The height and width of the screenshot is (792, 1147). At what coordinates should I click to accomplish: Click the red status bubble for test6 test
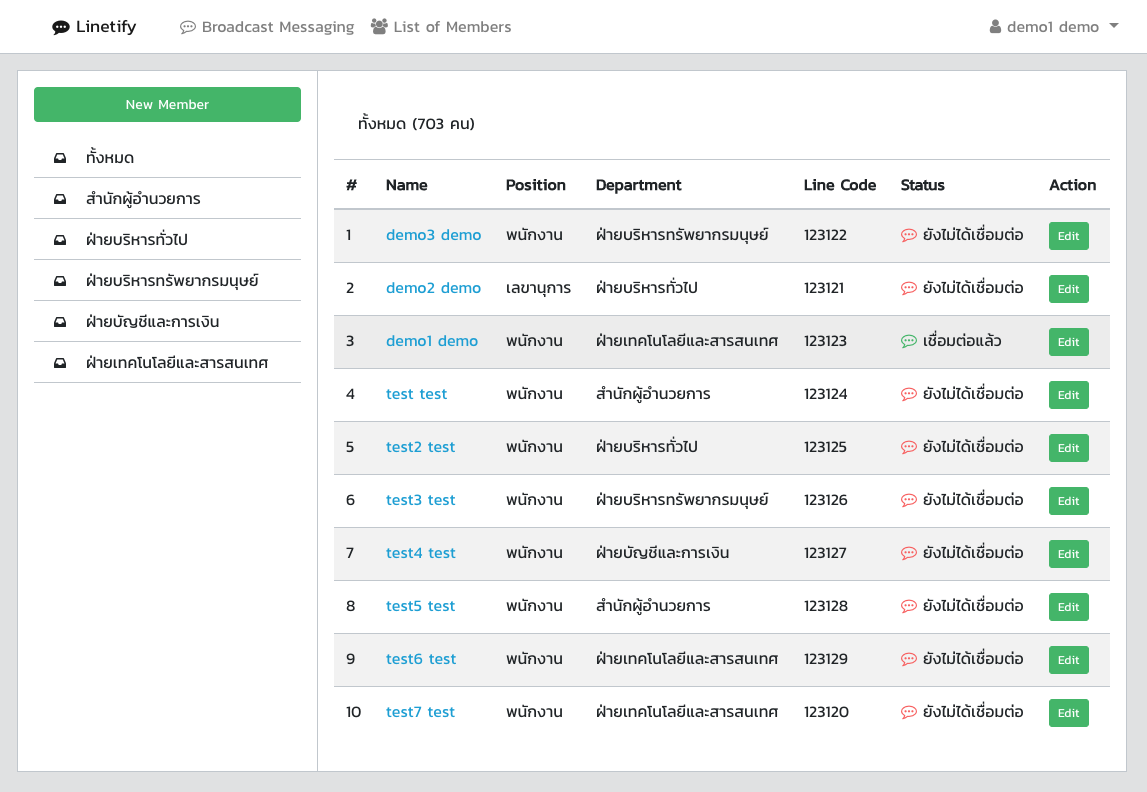[x=909, y=660]
